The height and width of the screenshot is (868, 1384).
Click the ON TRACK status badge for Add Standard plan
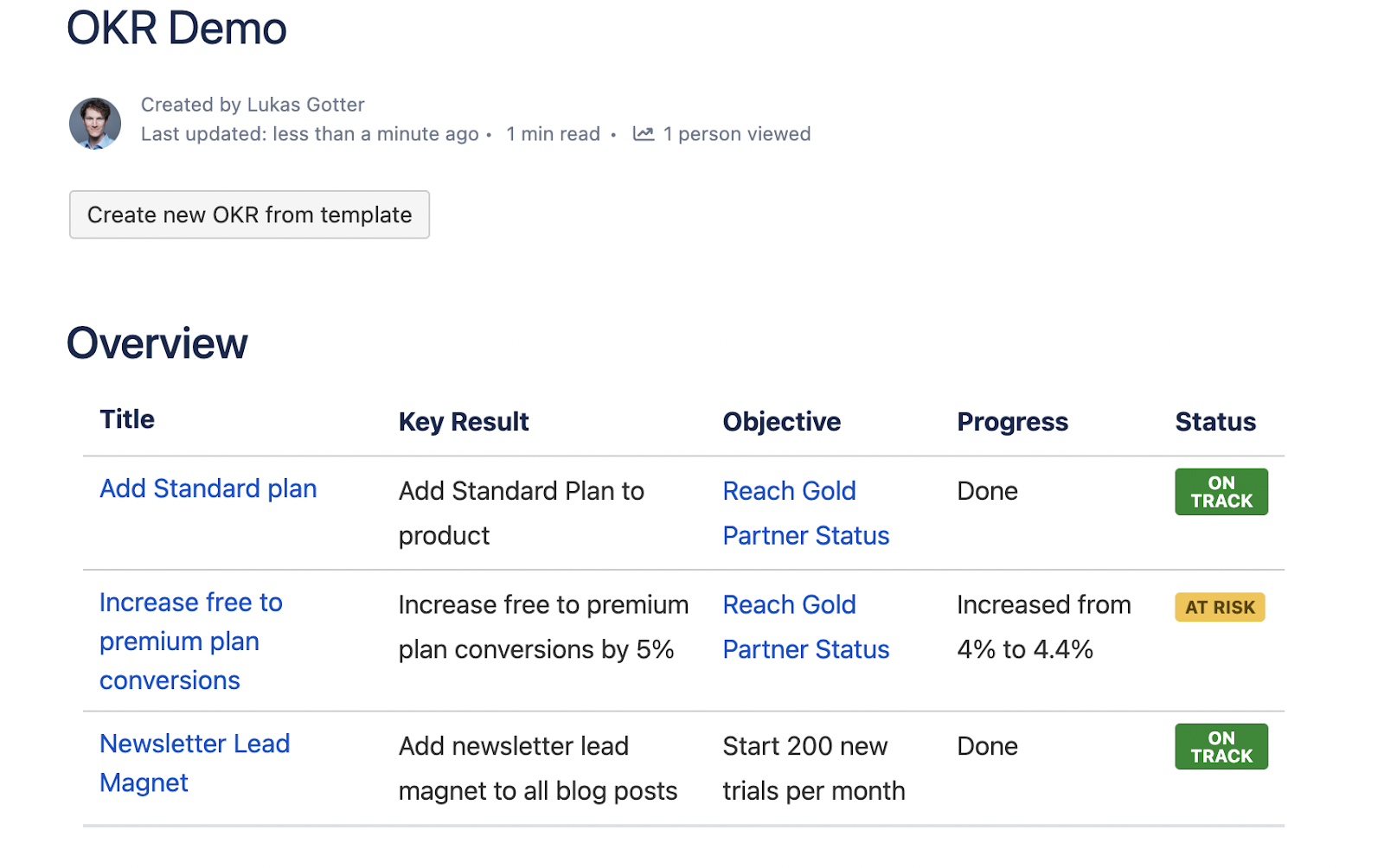tap(1221, 490)
